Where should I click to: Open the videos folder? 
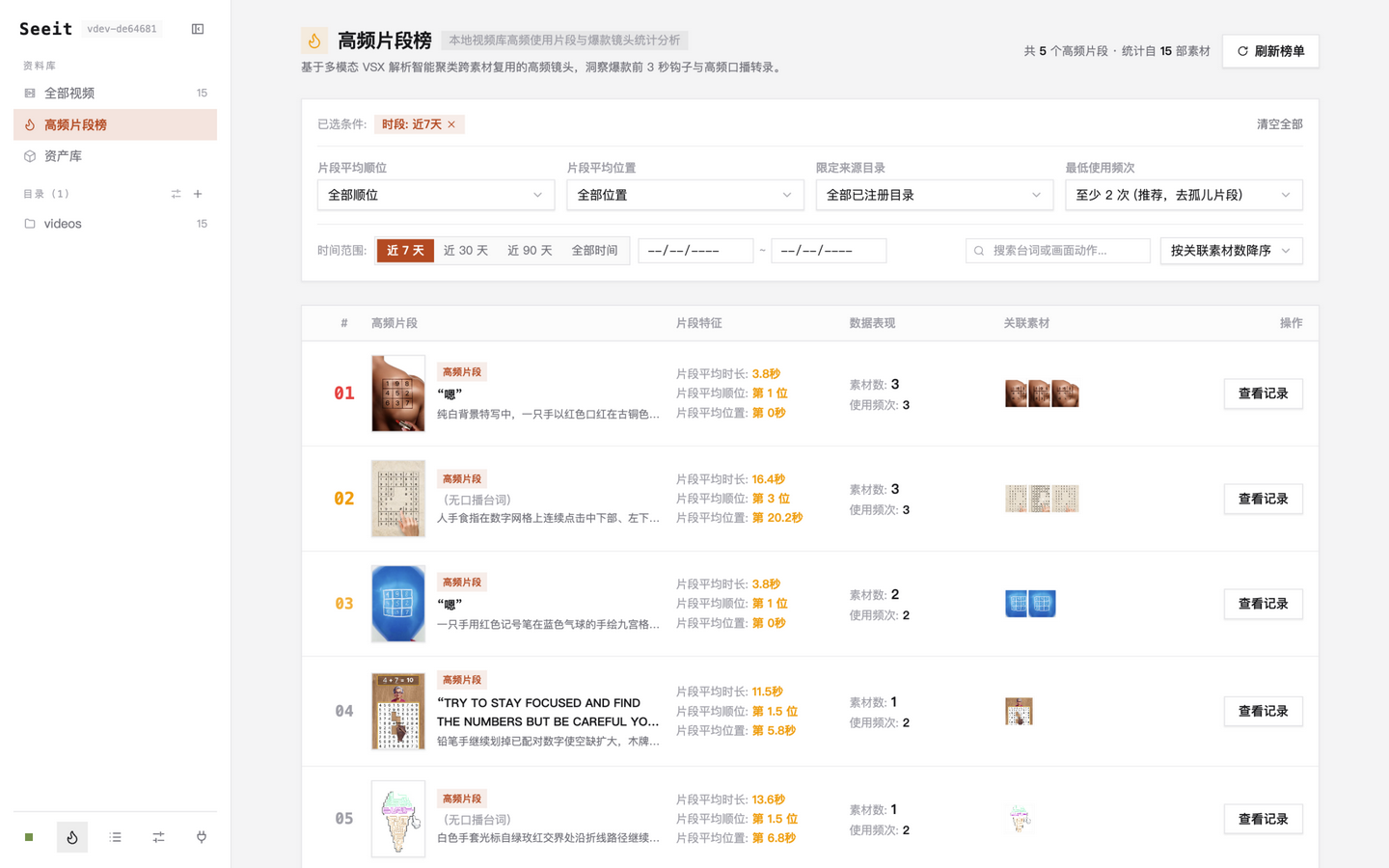click(115, 224)
